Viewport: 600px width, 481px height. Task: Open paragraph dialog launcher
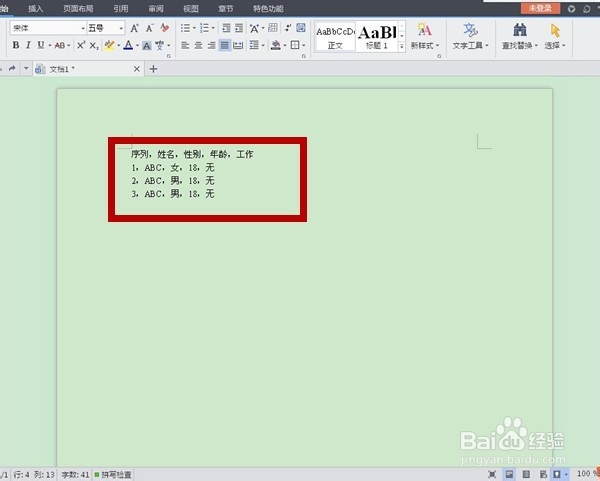point(303,56)
